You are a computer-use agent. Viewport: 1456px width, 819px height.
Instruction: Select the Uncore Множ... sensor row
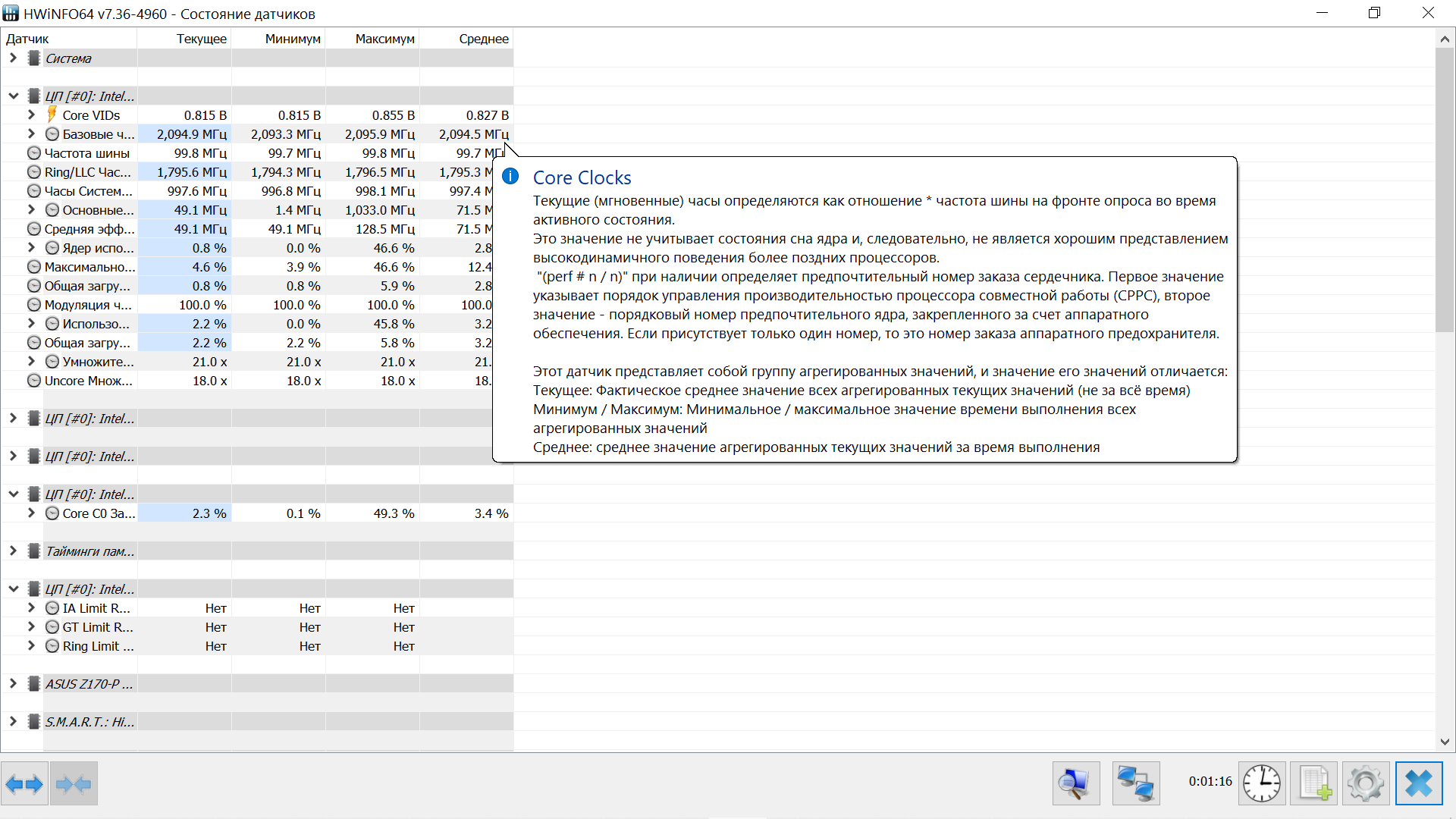pos(88,381)
